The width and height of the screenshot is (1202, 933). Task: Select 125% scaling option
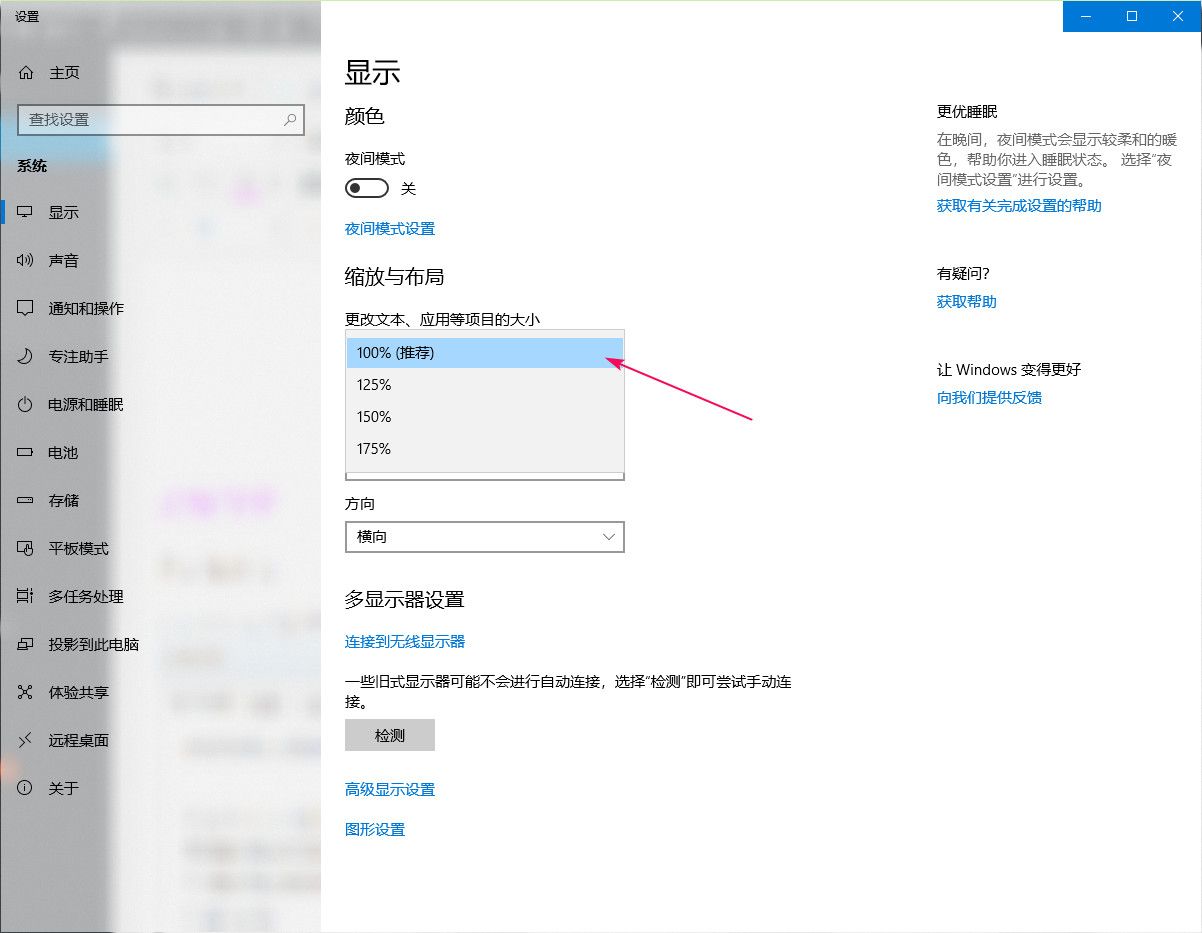click(x=485, y=385)
